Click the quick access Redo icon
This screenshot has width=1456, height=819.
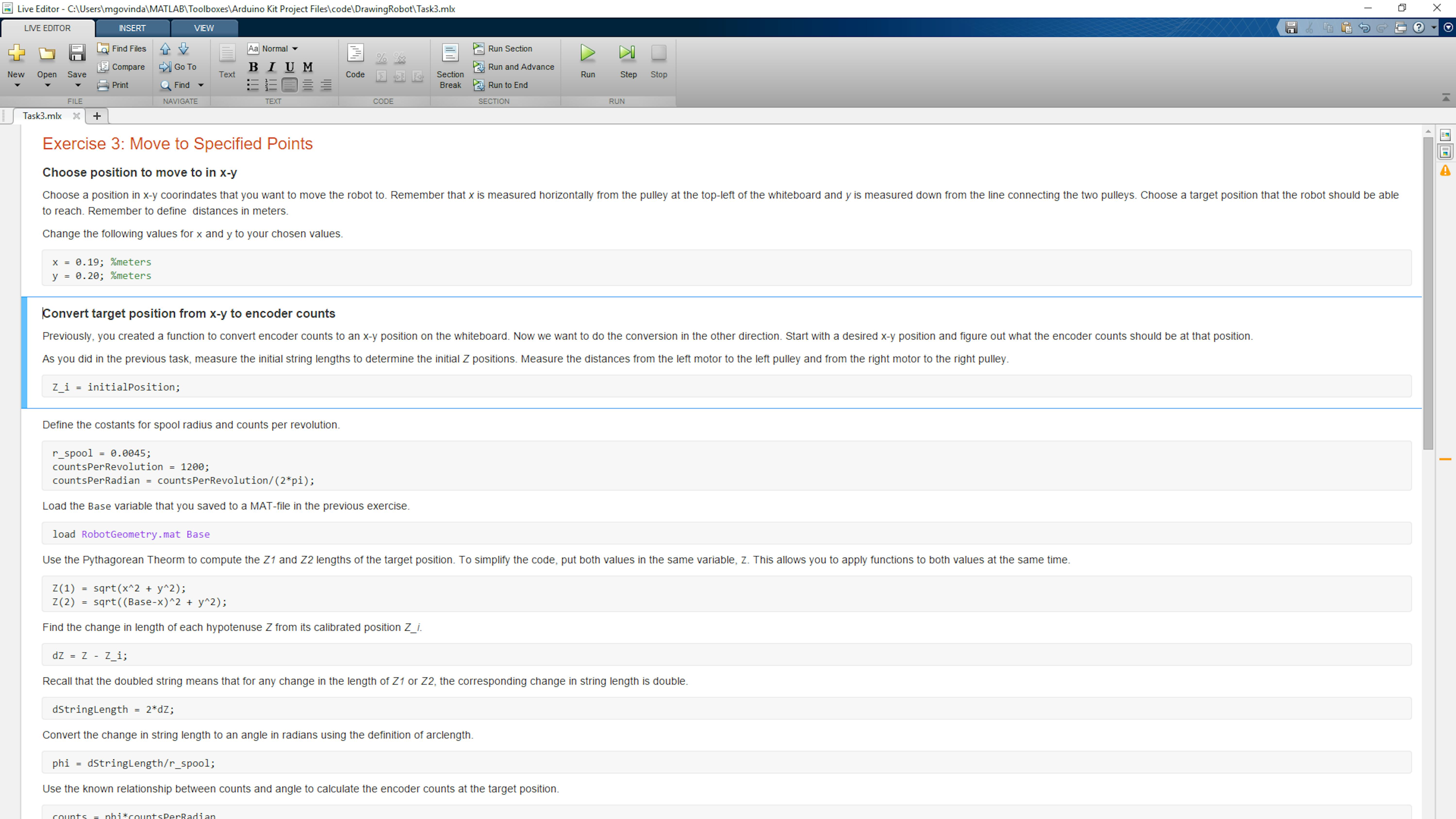point(1382,28)
